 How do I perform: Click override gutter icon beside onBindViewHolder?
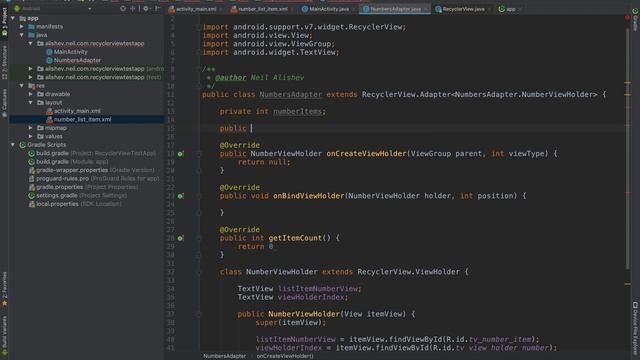coord(180,196)
